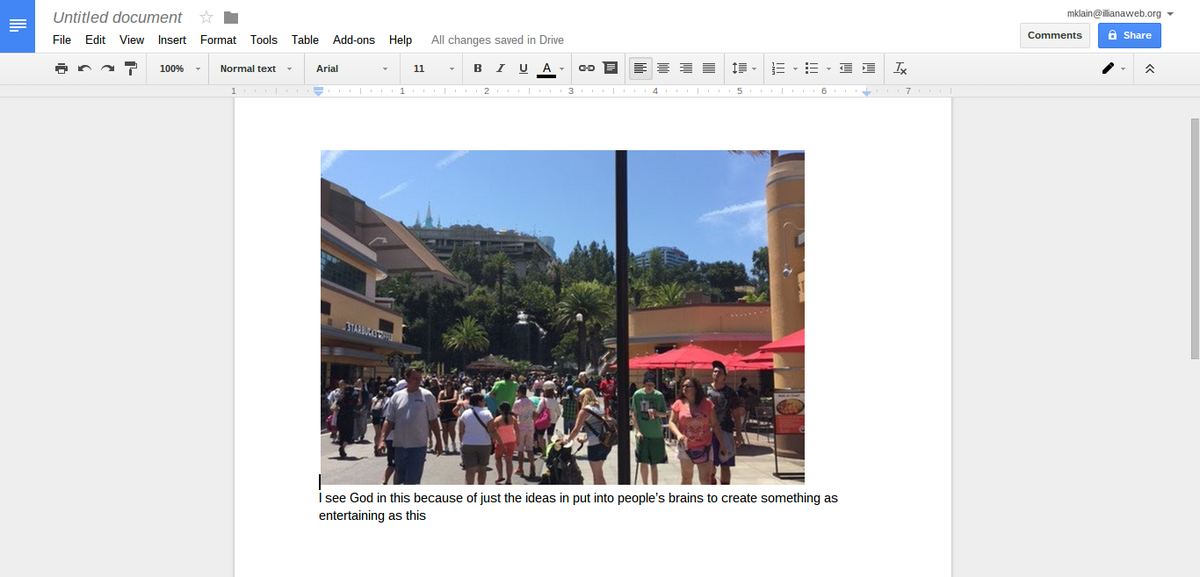
Task: Open the Line spacing options
Action: coord(743,68)
